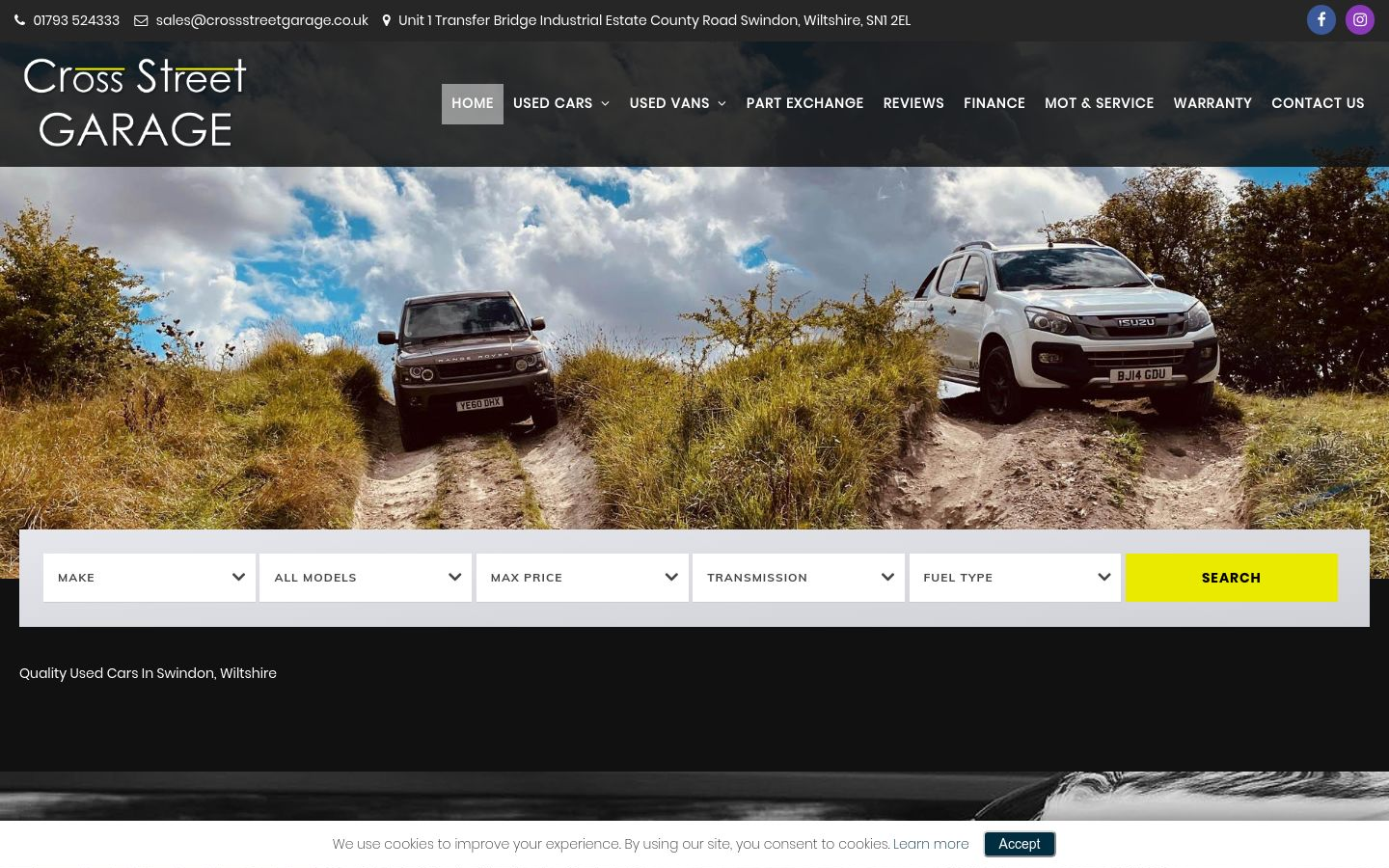Viewport: 1389px width, 868px height.
Task: Open the Transmission dropdown
Action: [x=799, y=578]
